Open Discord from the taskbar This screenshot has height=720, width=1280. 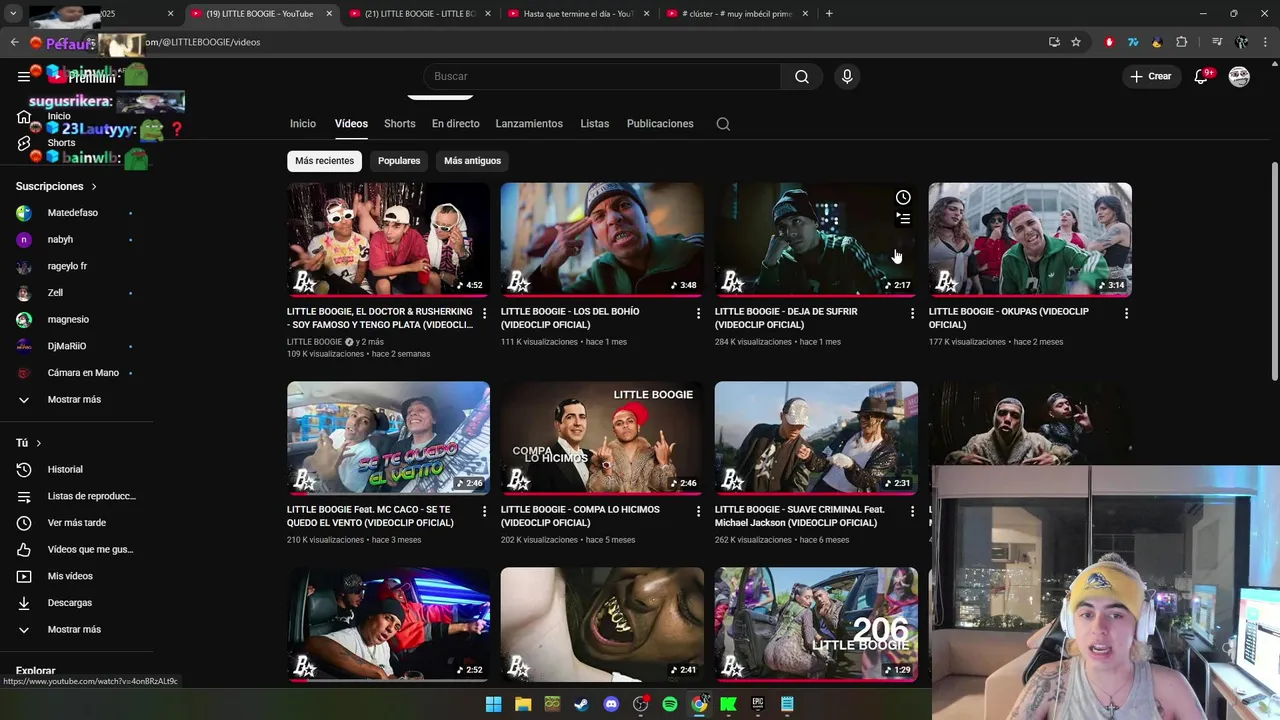611,704
